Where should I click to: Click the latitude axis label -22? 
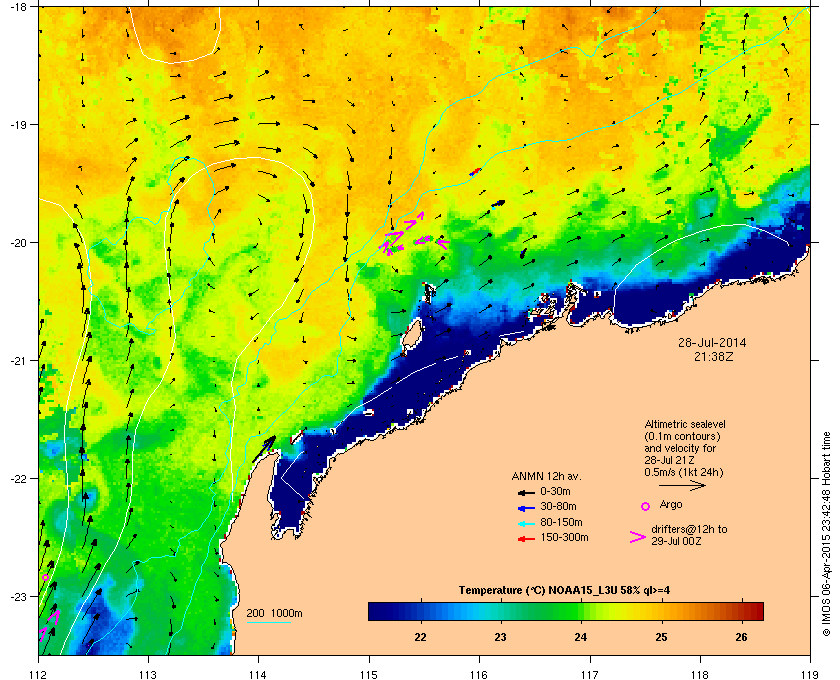(x=18, y=479)
